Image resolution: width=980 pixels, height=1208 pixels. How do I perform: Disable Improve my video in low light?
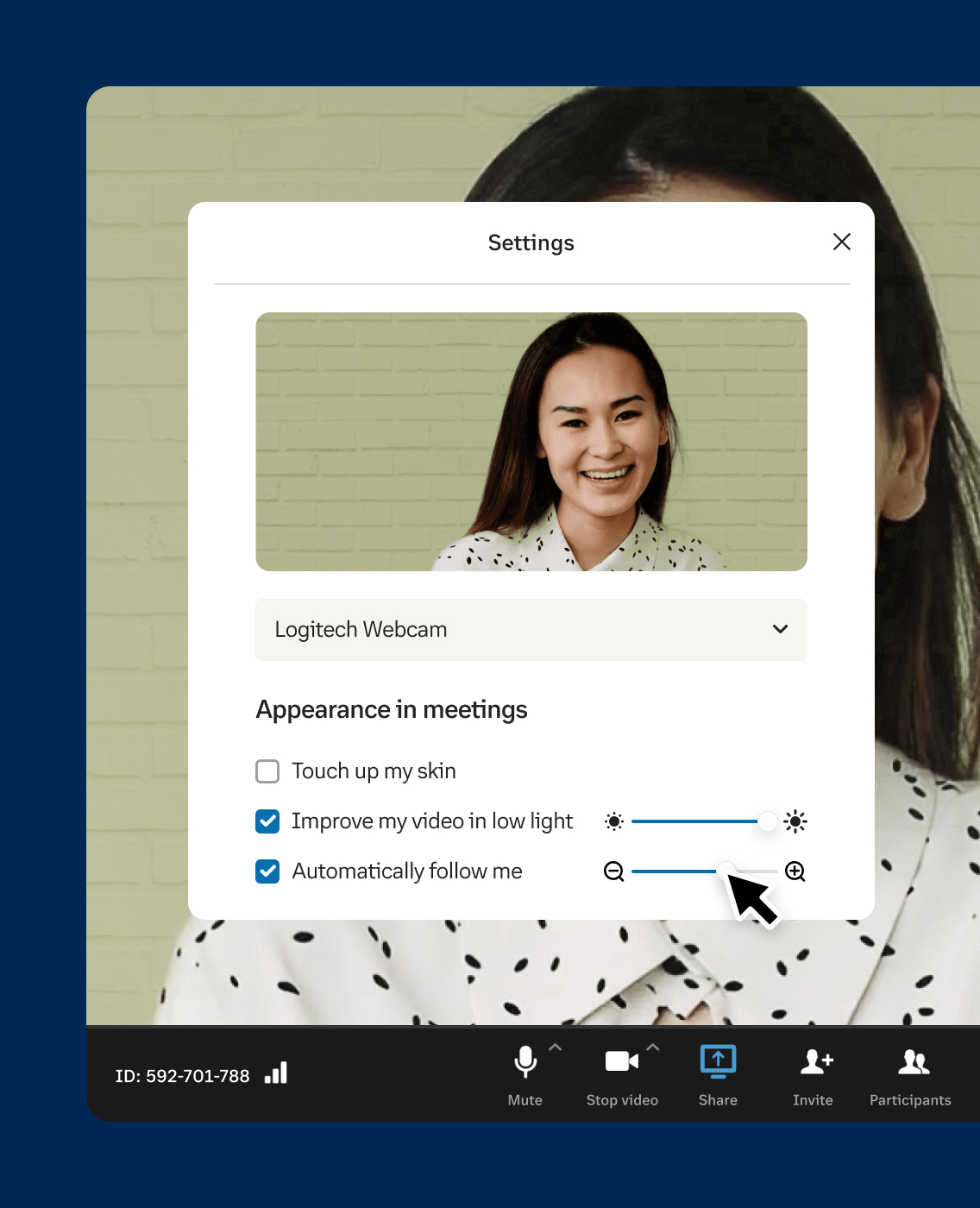click(267, 821)
